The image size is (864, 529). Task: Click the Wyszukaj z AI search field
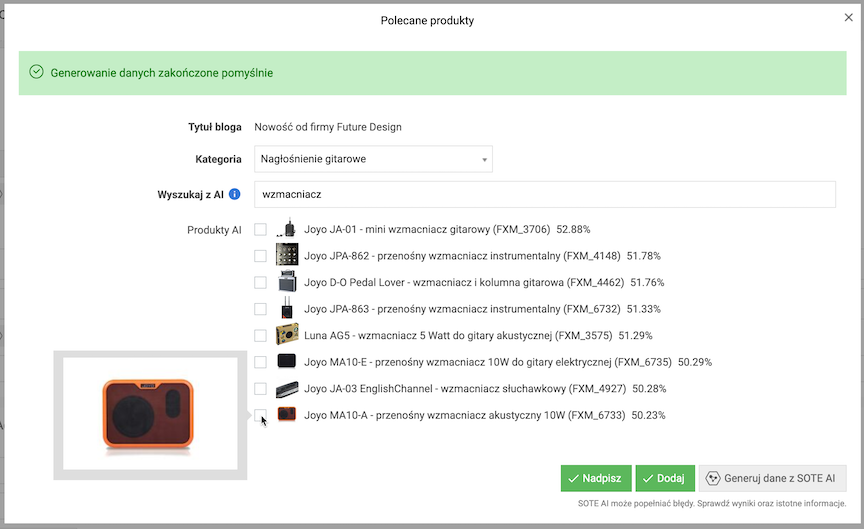(x=544, y=195)
